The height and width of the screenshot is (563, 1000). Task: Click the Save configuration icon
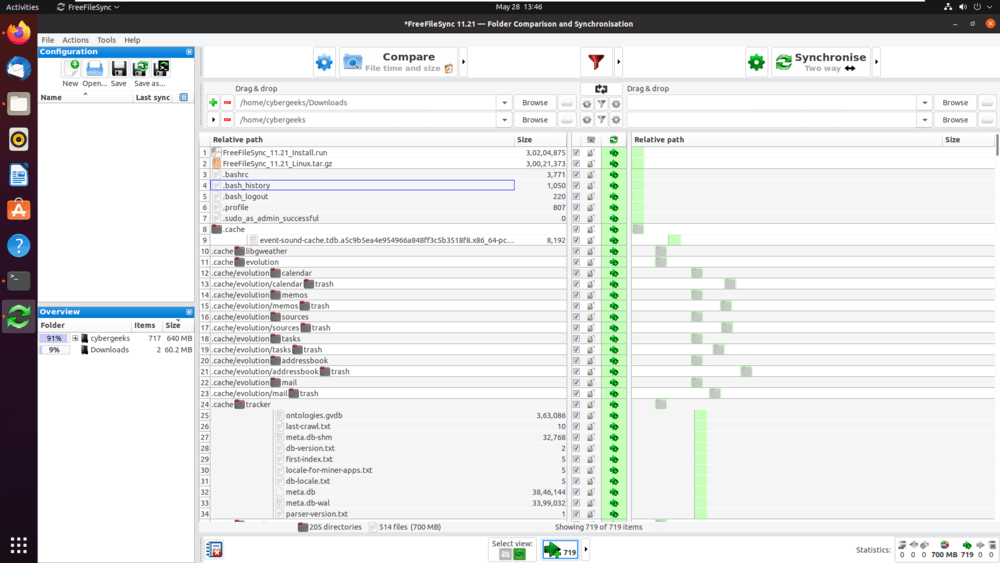pos(119,68)
